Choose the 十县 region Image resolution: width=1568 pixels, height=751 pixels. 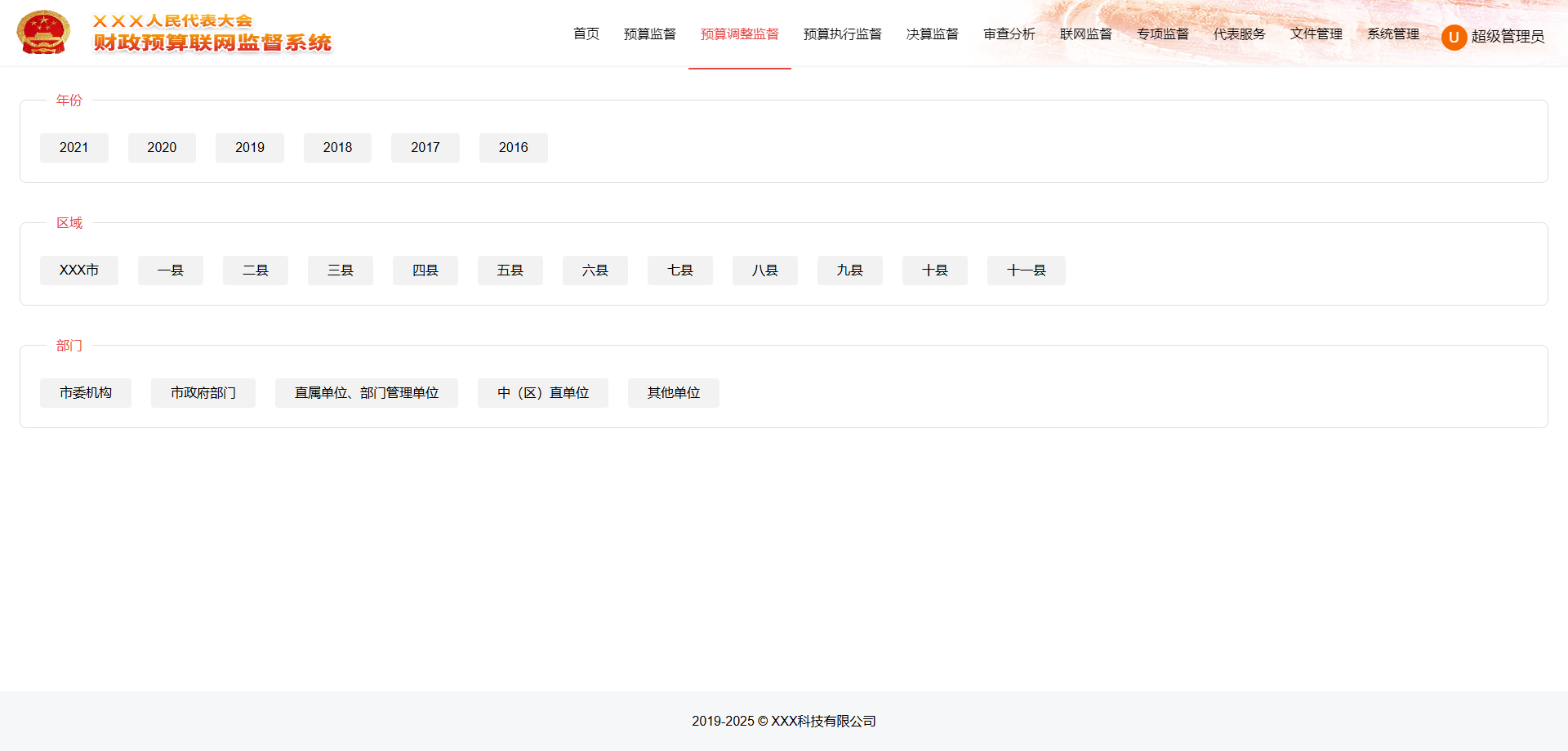[935, 270]
